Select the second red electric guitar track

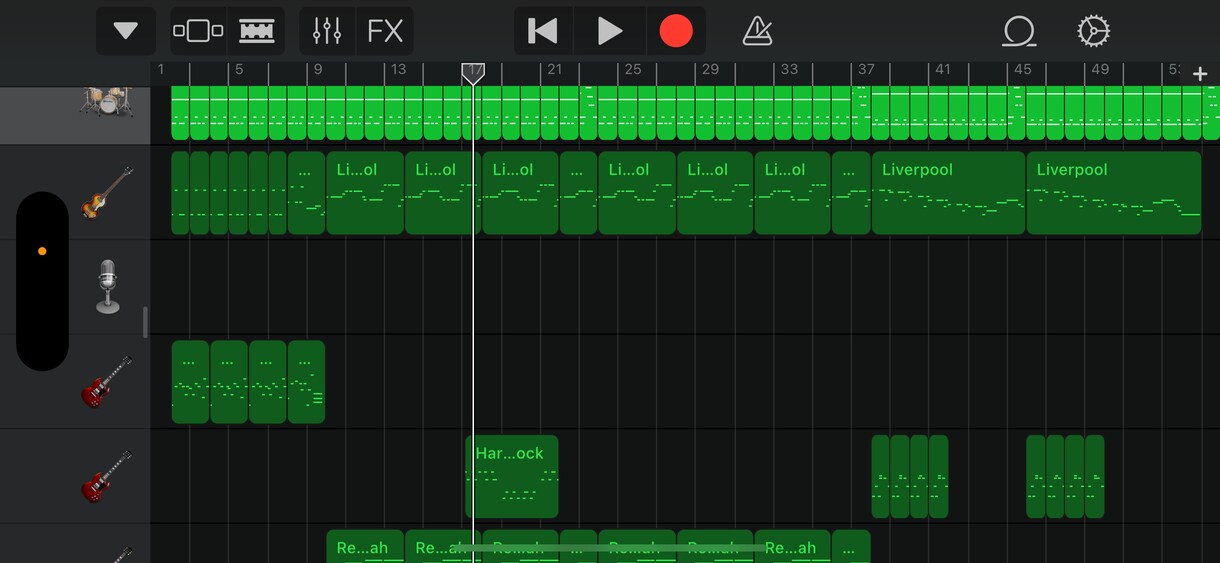click(x=107, y=476)
